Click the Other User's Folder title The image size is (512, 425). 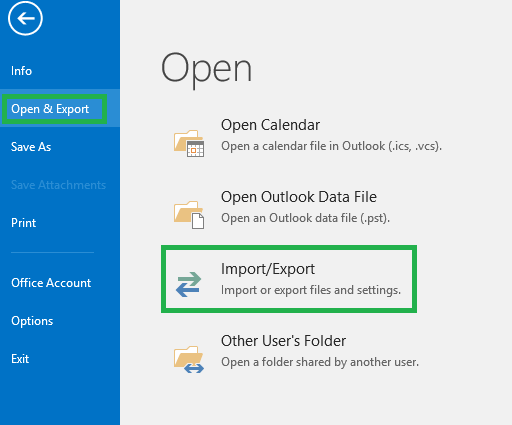click(x=283, y=341)
